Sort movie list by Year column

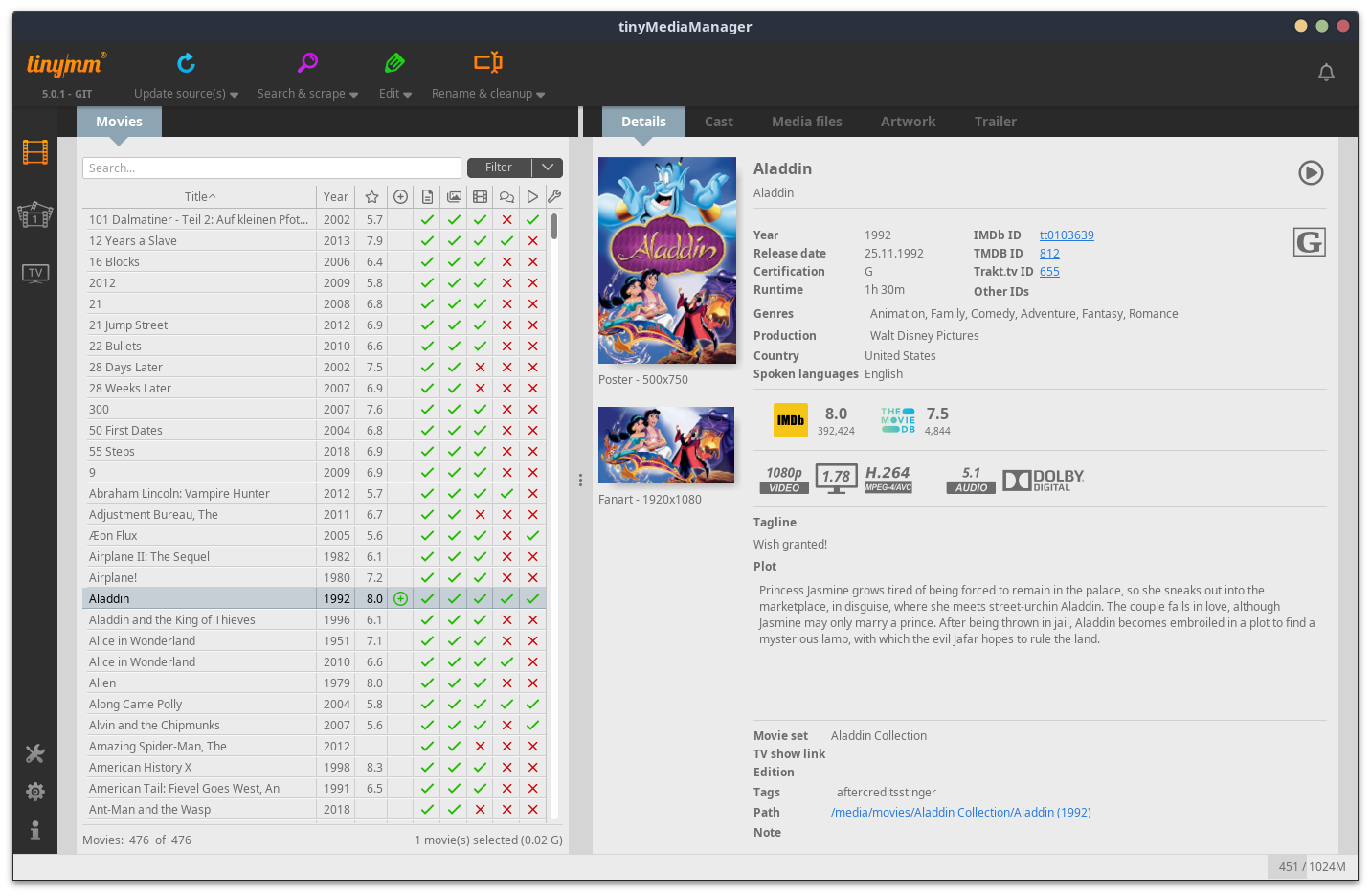tap(335, 197)
